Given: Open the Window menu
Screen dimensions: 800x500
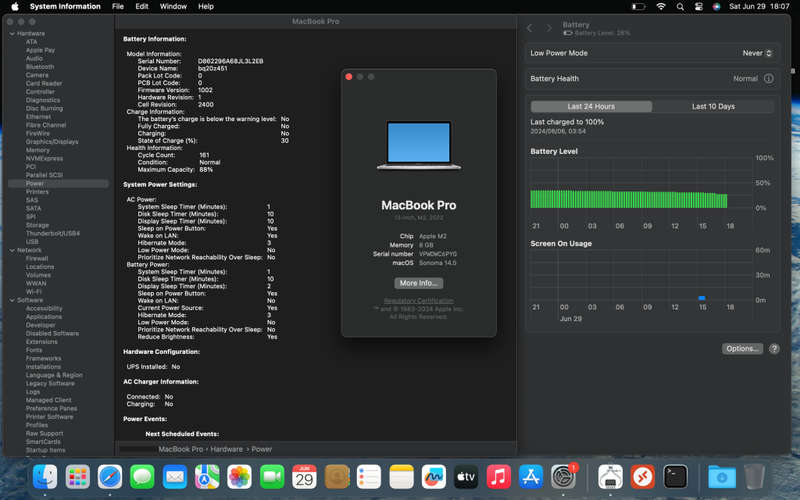Looking at the screenshot, I should 173,7.
